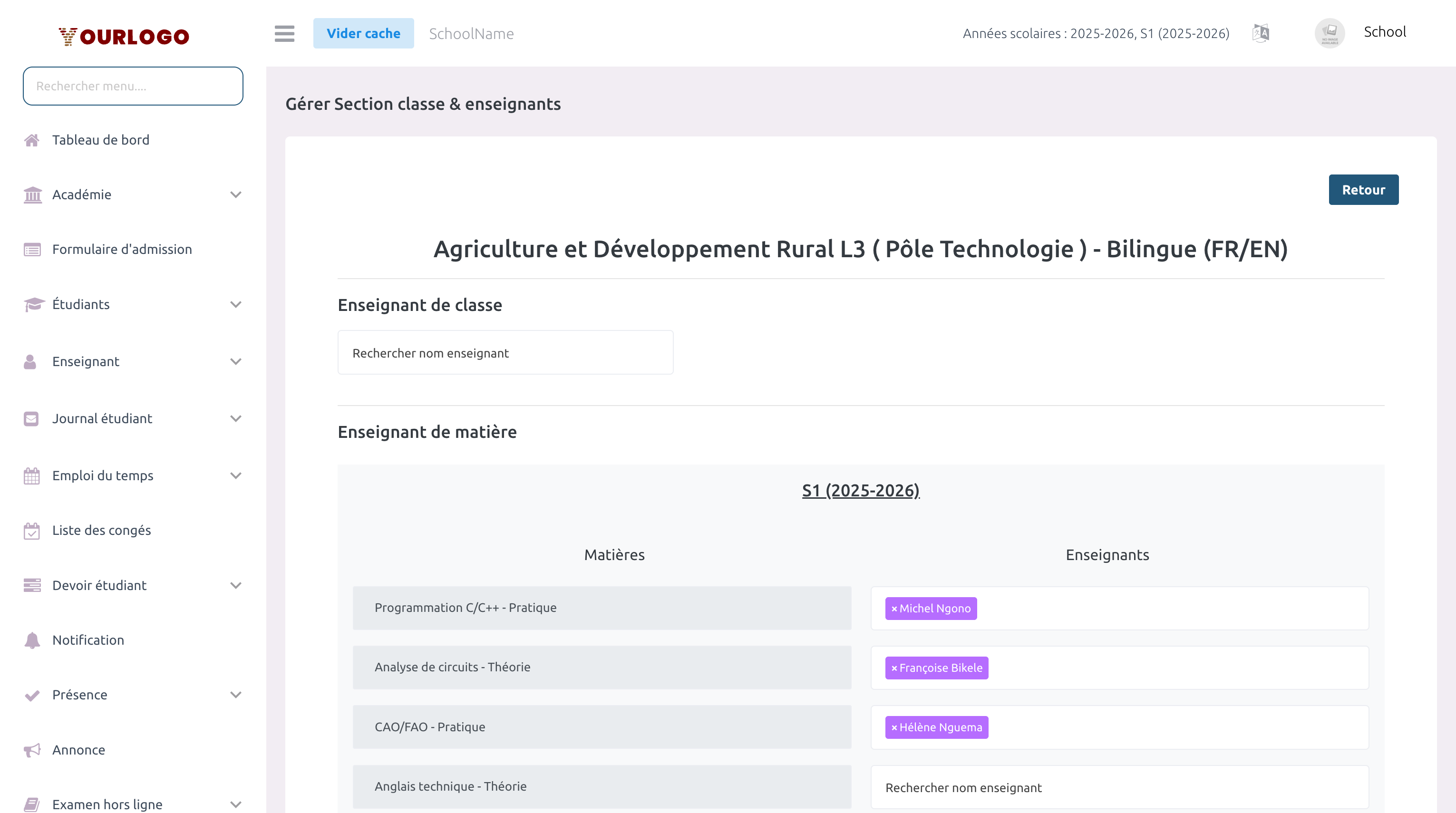The width and height of the screenshot is (1456, 813).
Task: Expand Emploi du temps chevron
Action: (236, 476)
